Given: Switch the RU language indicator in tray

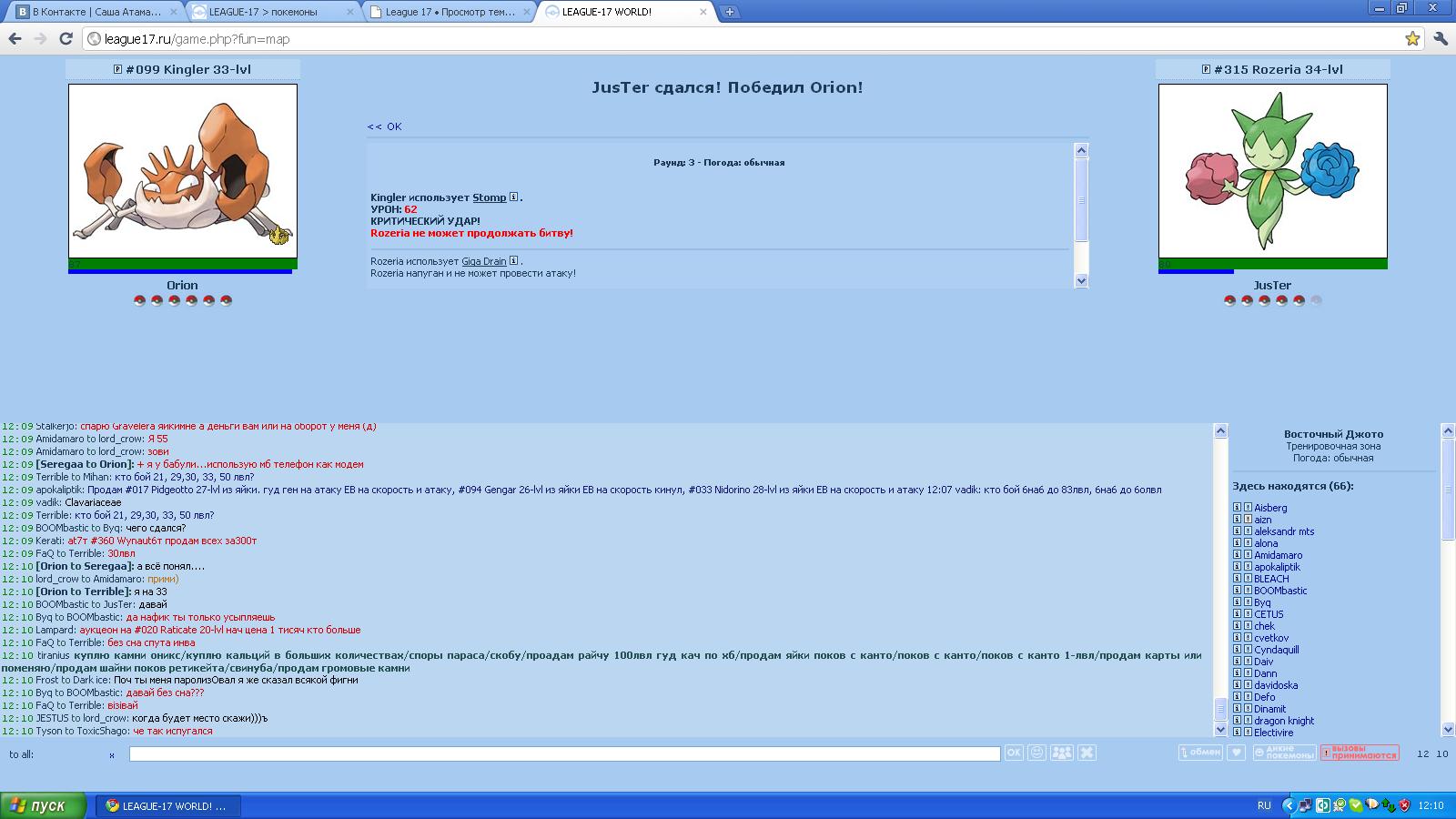Looking at the screenshot, I should 1264,805.
